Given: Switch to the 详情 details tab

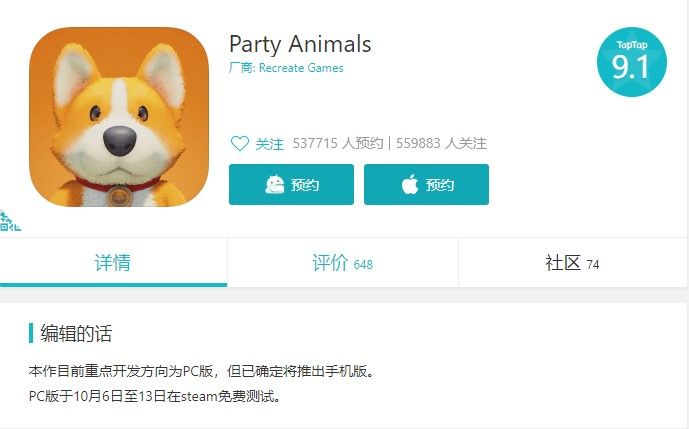Looking at the screenshot, I should [113, 264].
